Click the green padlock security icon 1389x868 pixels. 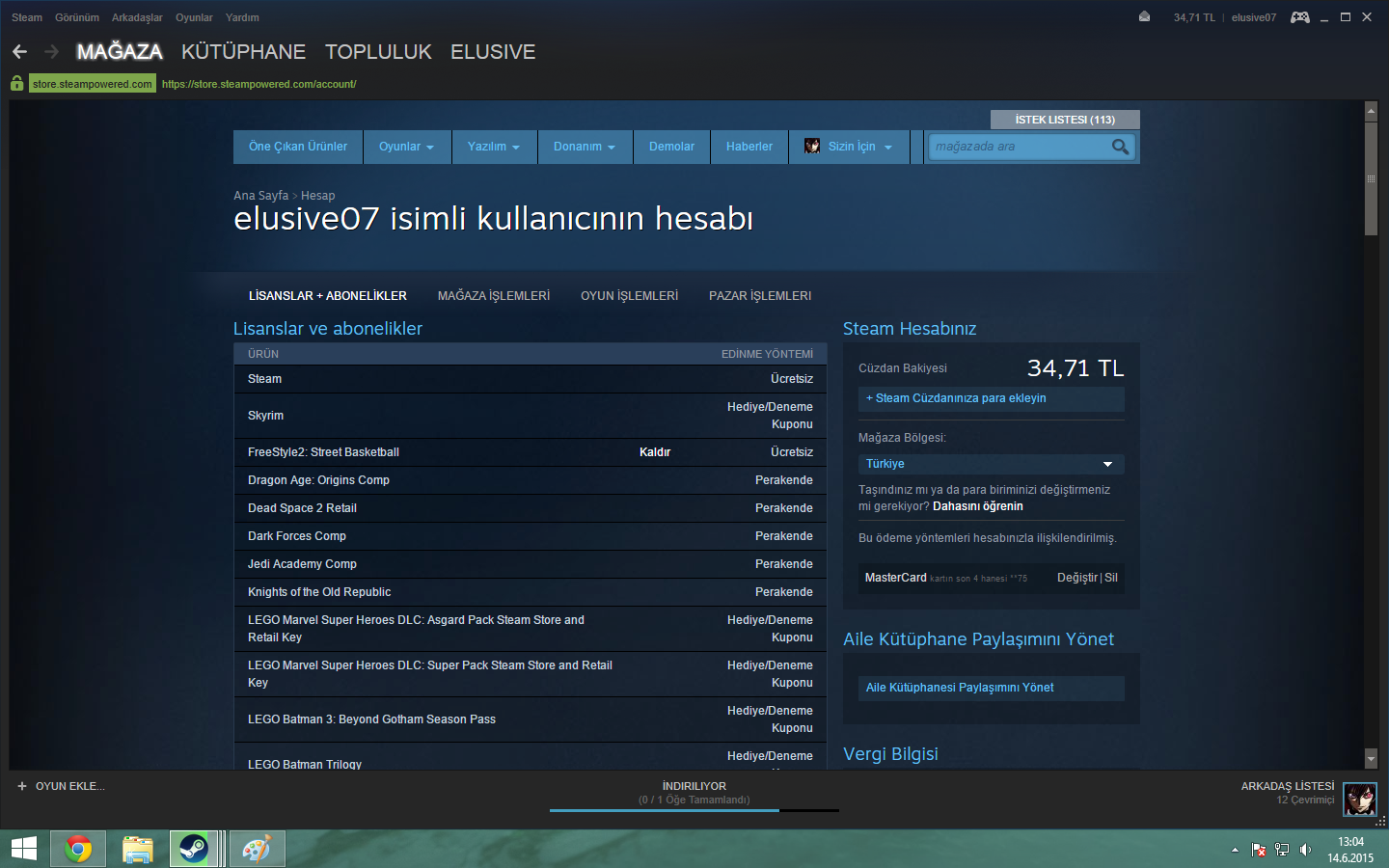pos(17,84)
